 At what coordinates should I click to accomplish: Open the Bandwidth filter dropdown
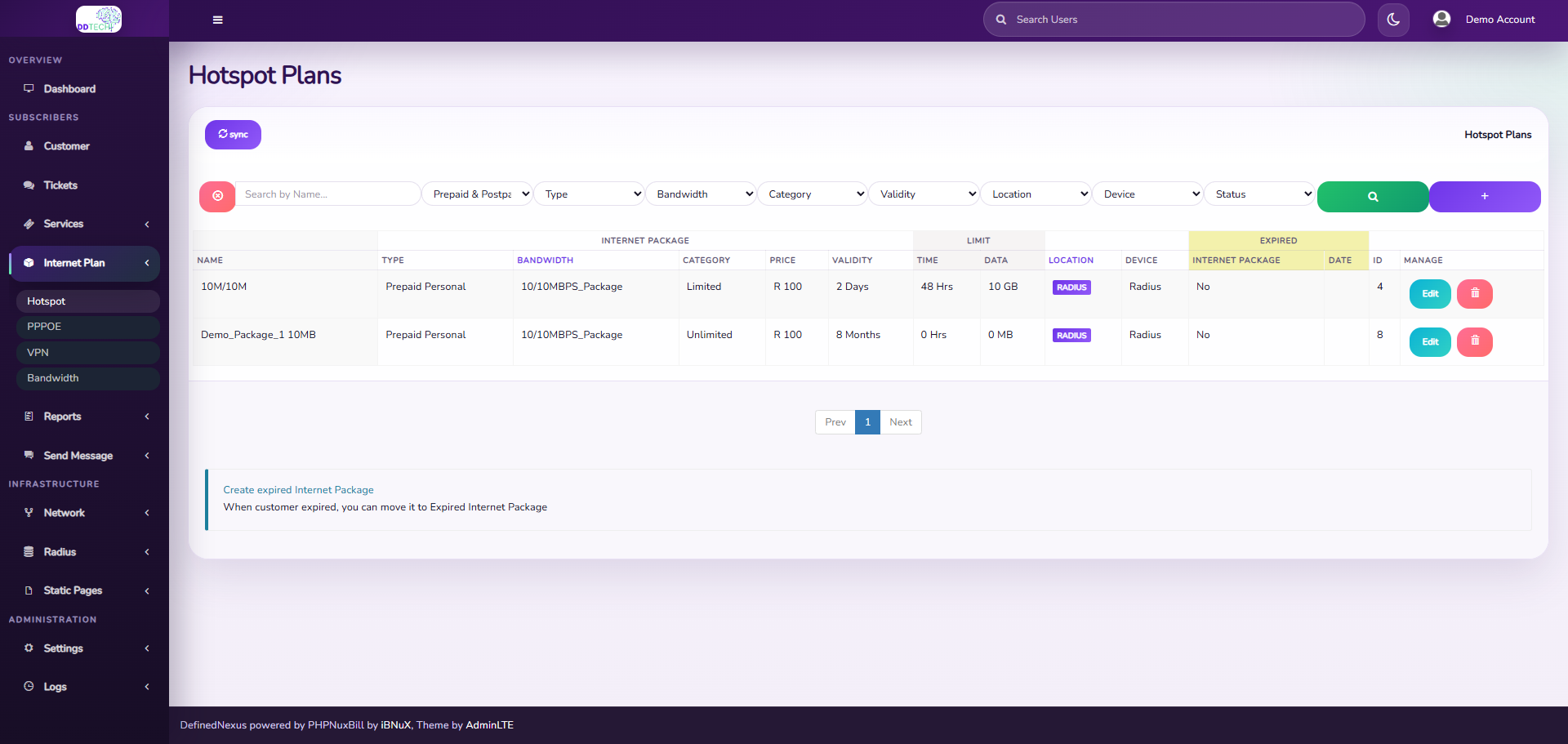pyautogui.click(x=701, y=194)
